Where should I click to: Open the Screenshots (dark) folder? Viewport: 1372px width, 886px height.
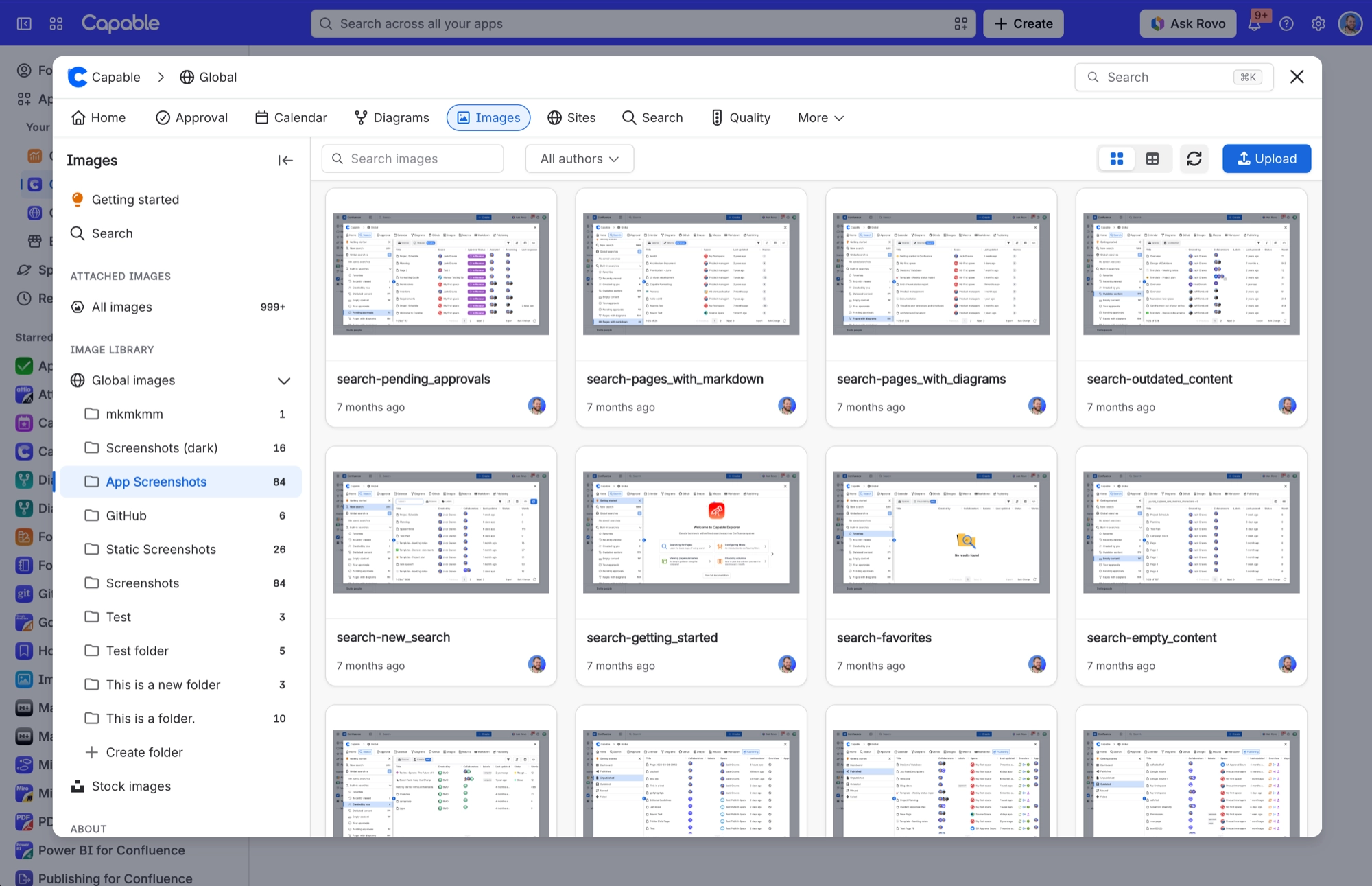181,448
